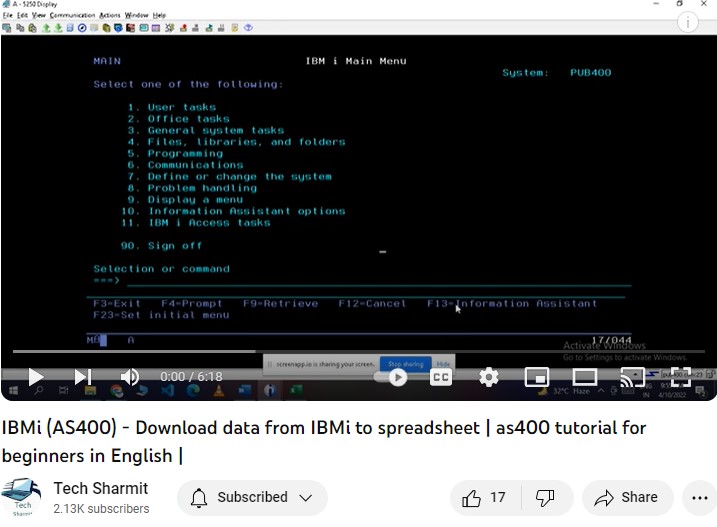The width and height of the screenshot is (717, 527).
Task: Click '11. IBM i Access tasks'
Action: click(196, 223)
